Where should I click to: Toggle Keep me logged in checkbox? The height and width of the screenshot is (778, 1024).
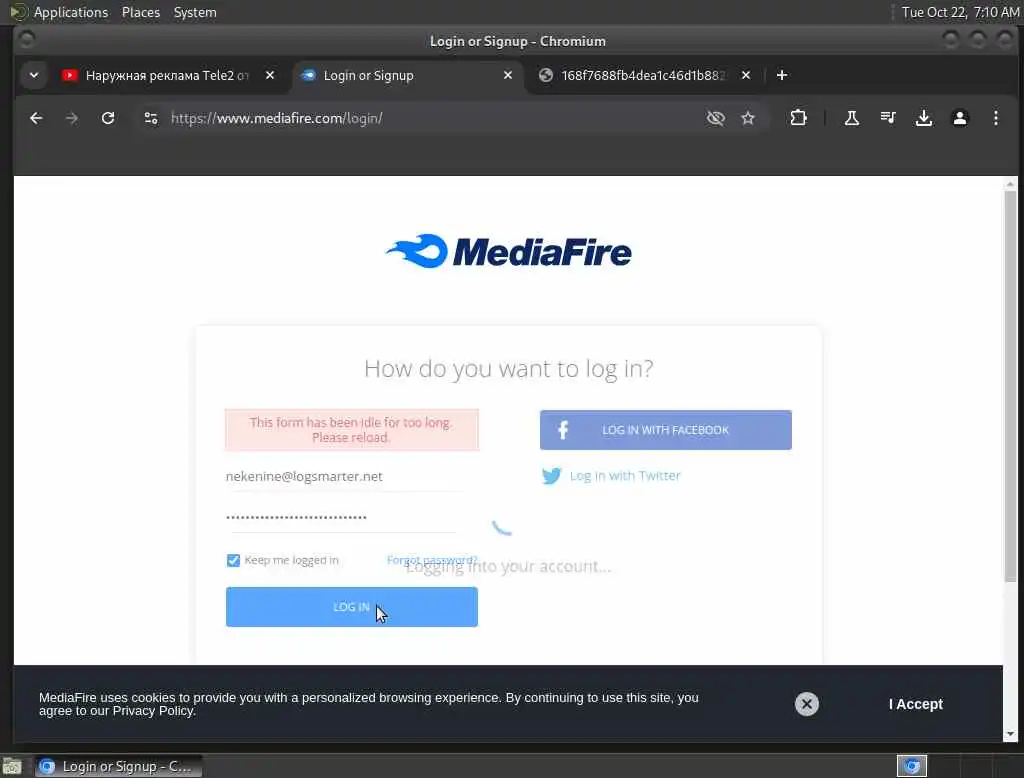point(233,560)
